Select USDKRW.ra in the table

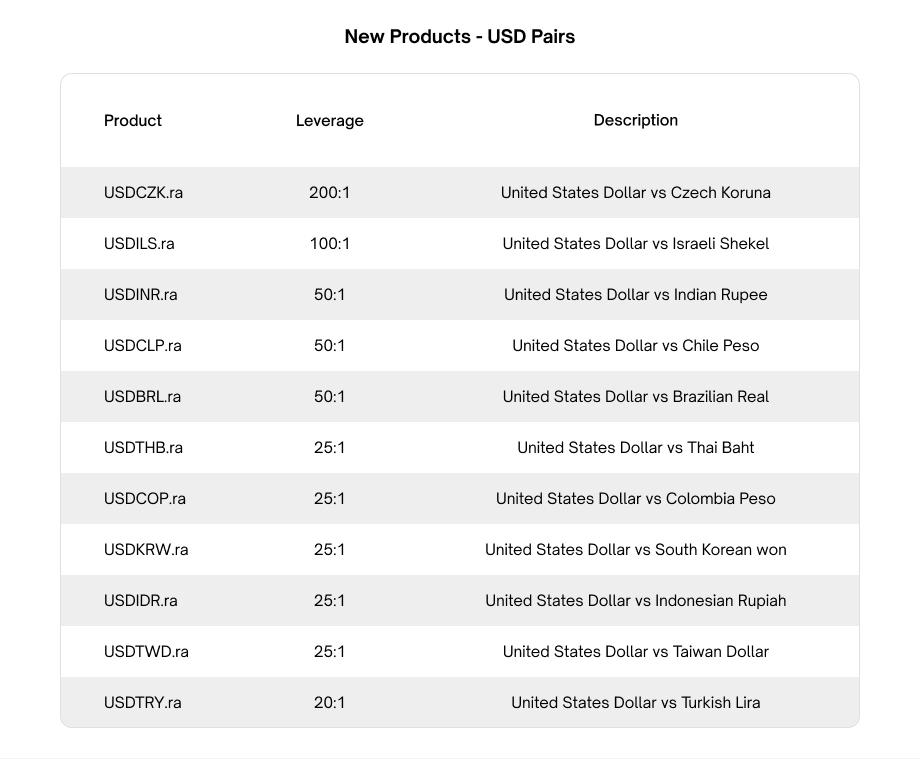coord(146,550)
